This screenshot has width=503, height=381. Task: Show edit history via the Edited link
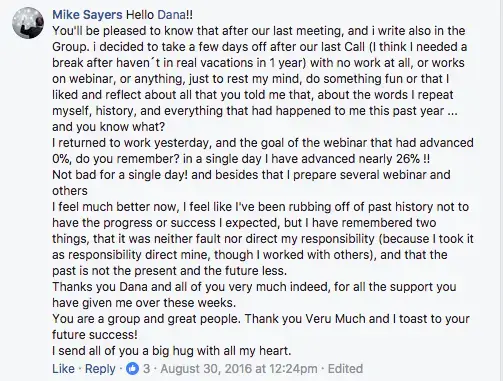click(x=345, y=369)
